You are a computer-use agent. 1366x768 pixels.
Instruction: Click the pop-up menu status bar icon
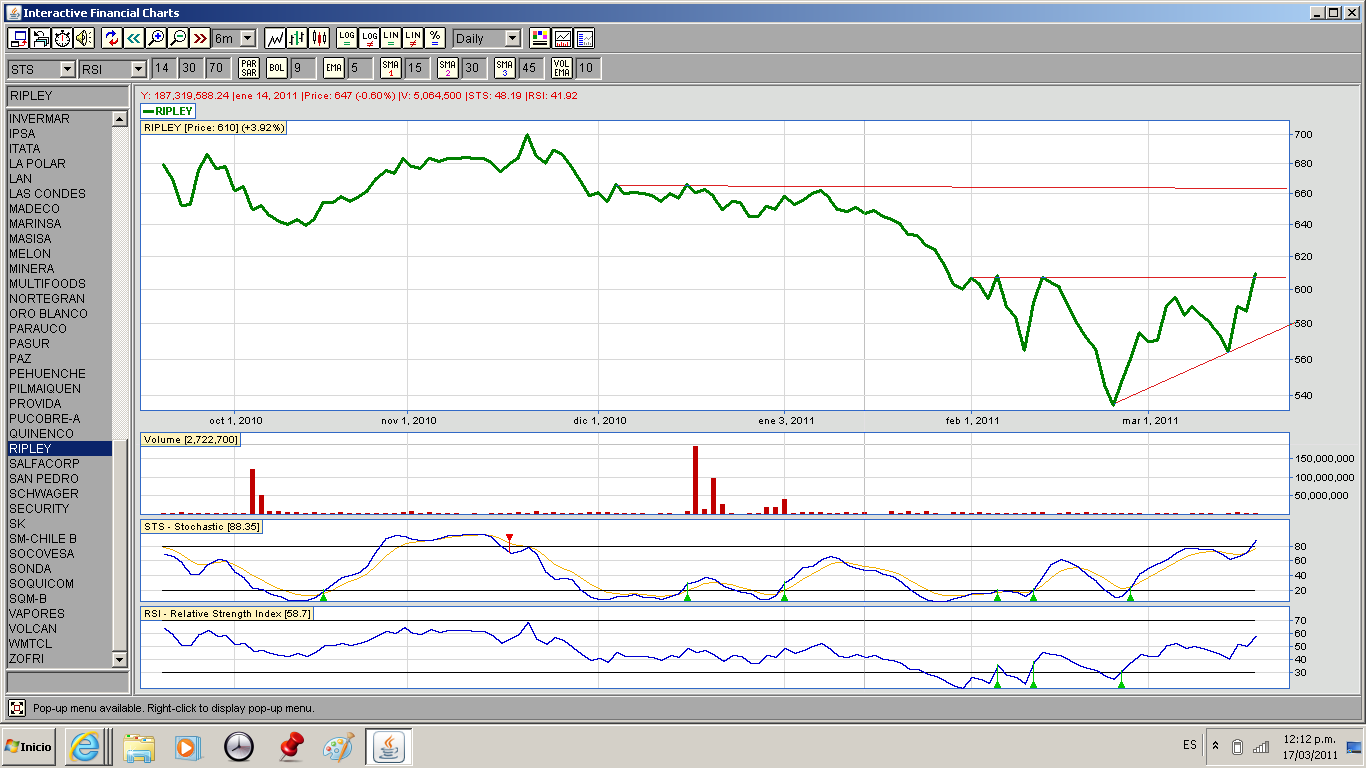pyautogui.click(x=17, y=708)
